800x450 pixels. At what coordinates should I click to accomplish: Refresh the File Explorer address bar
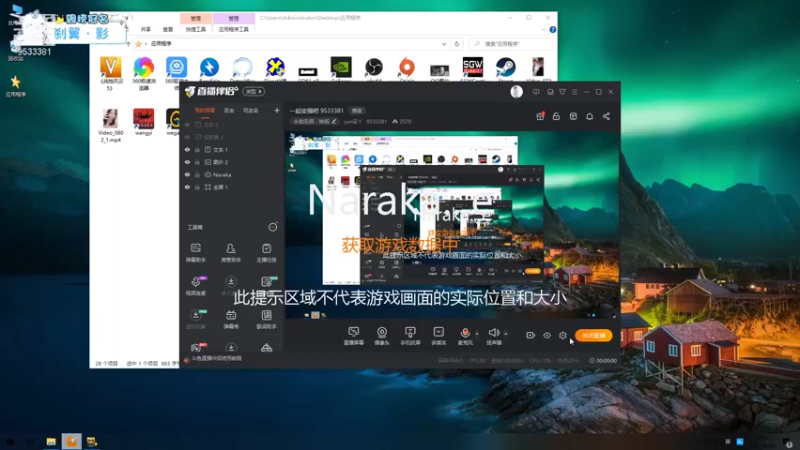point(457,44)
